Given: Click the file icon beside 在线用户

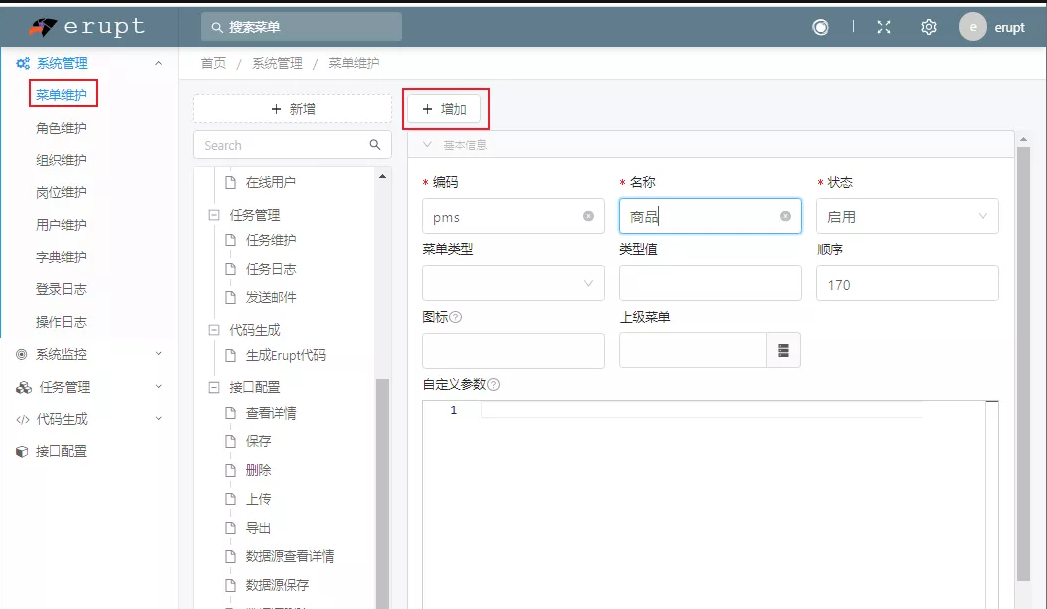Looking at the screenshot, I should (x=230, y=182).
